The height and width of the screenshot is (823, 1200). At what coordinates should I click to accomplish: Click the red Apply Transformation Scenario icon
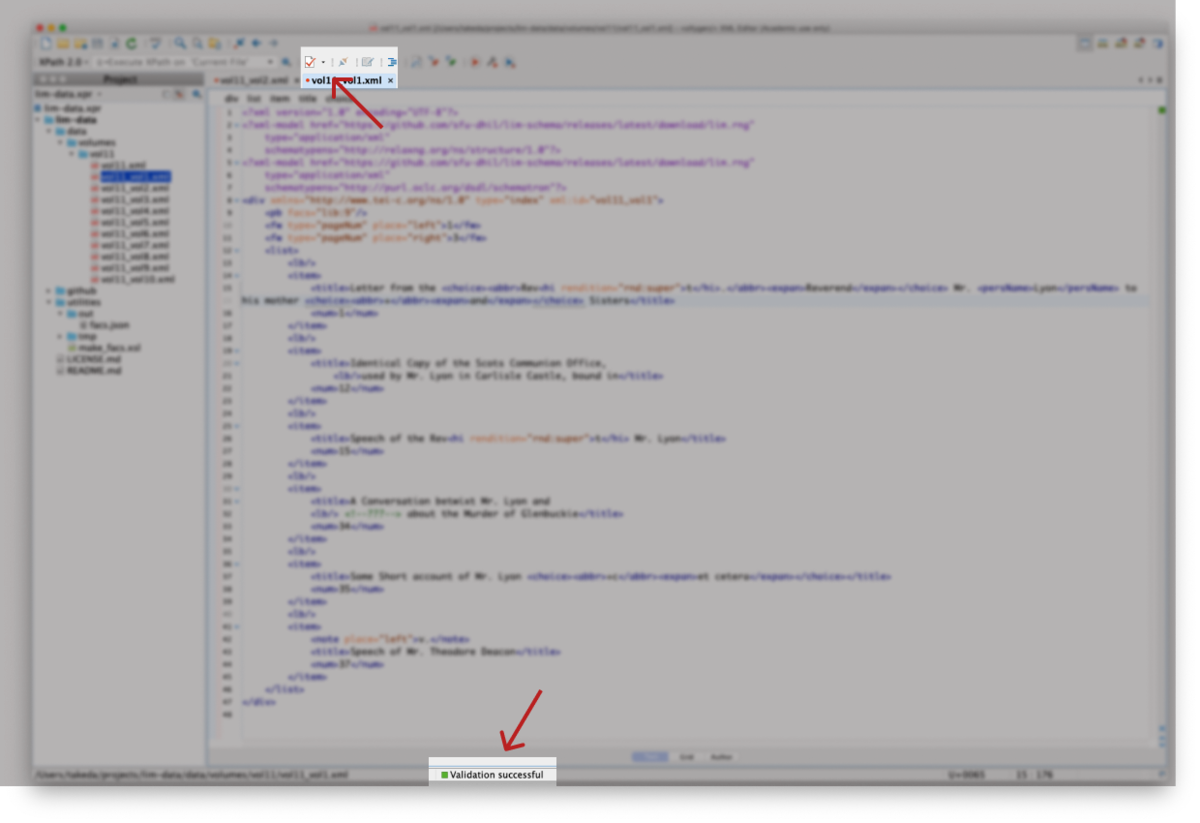(474, 62)
